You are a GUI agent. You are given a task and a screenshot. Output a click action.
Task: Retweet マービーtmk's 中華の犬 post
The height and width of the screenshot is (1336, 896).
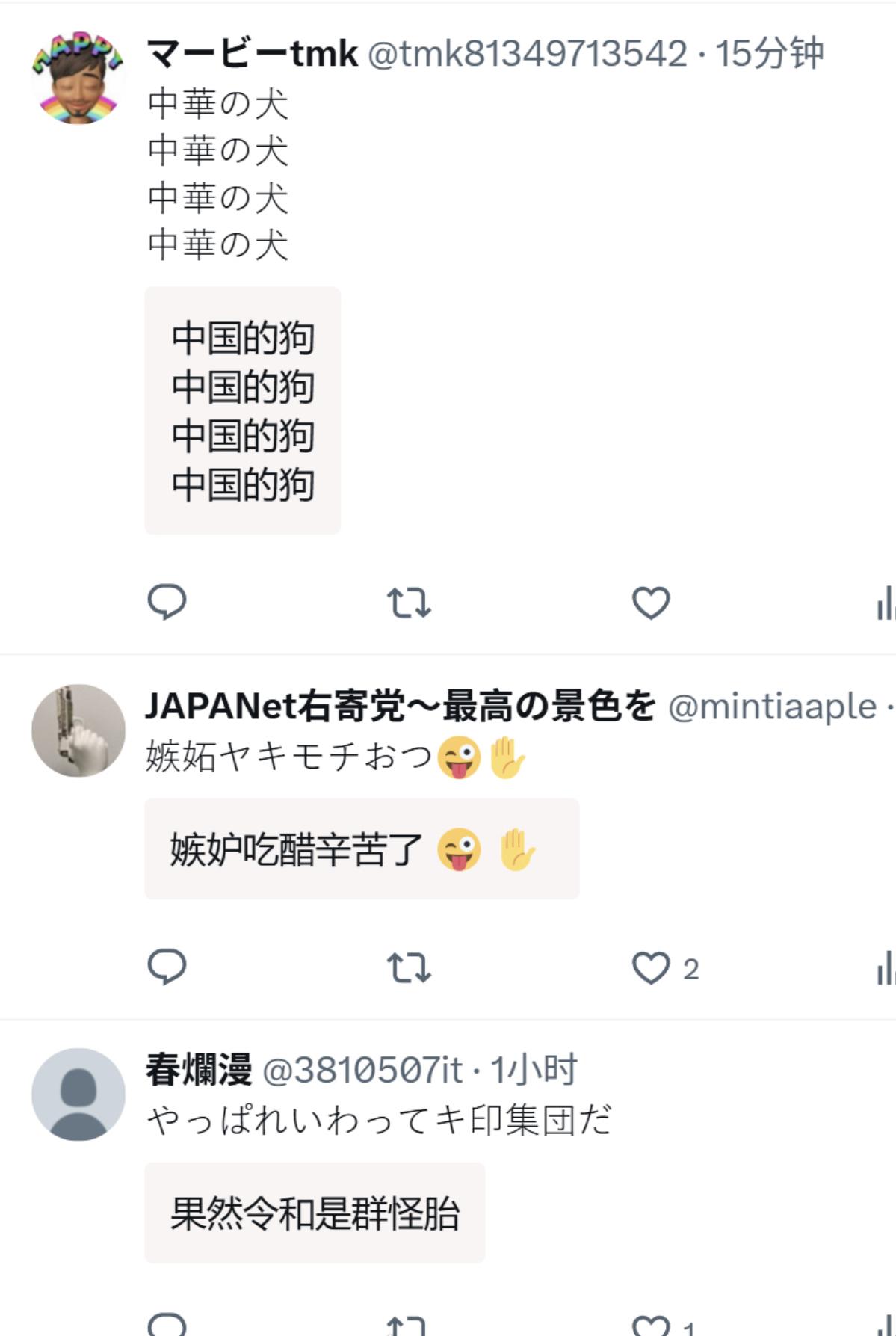point(409,603)
